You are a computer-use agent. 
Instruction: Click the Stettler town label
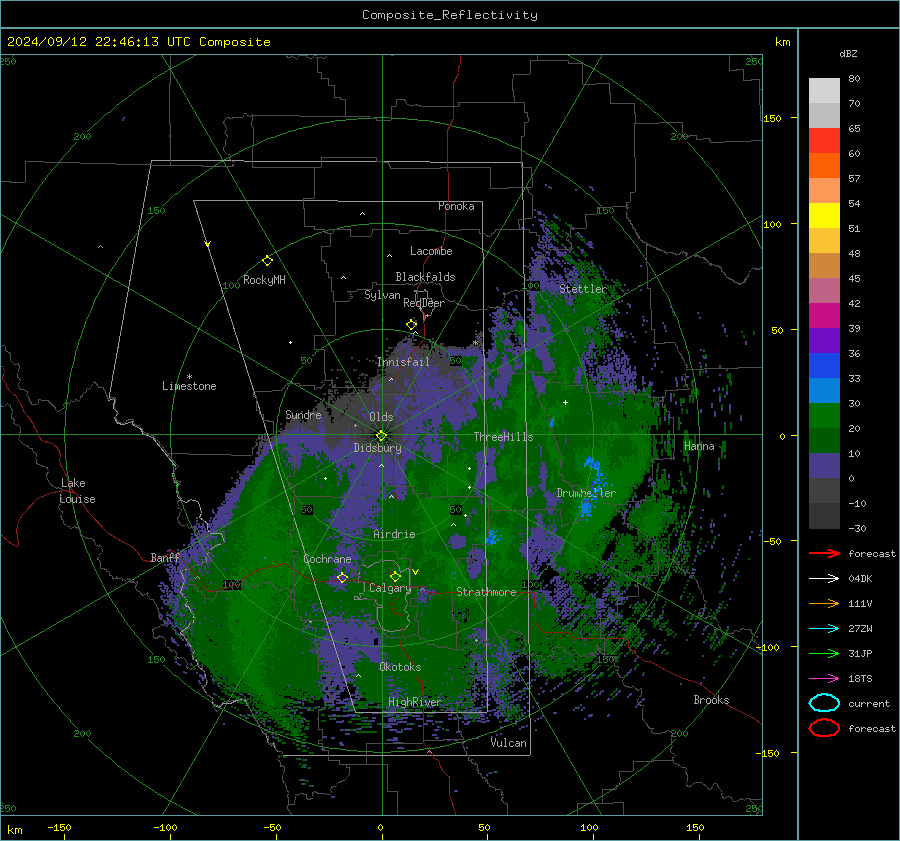pyautogui.click(x=583, y=289)
